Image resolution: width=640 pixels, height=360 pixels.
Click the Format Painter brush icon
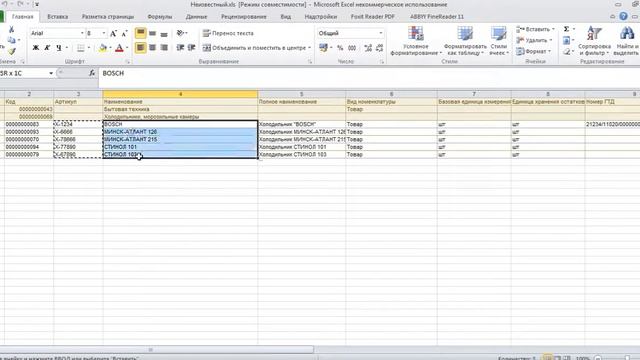[11, 51]
